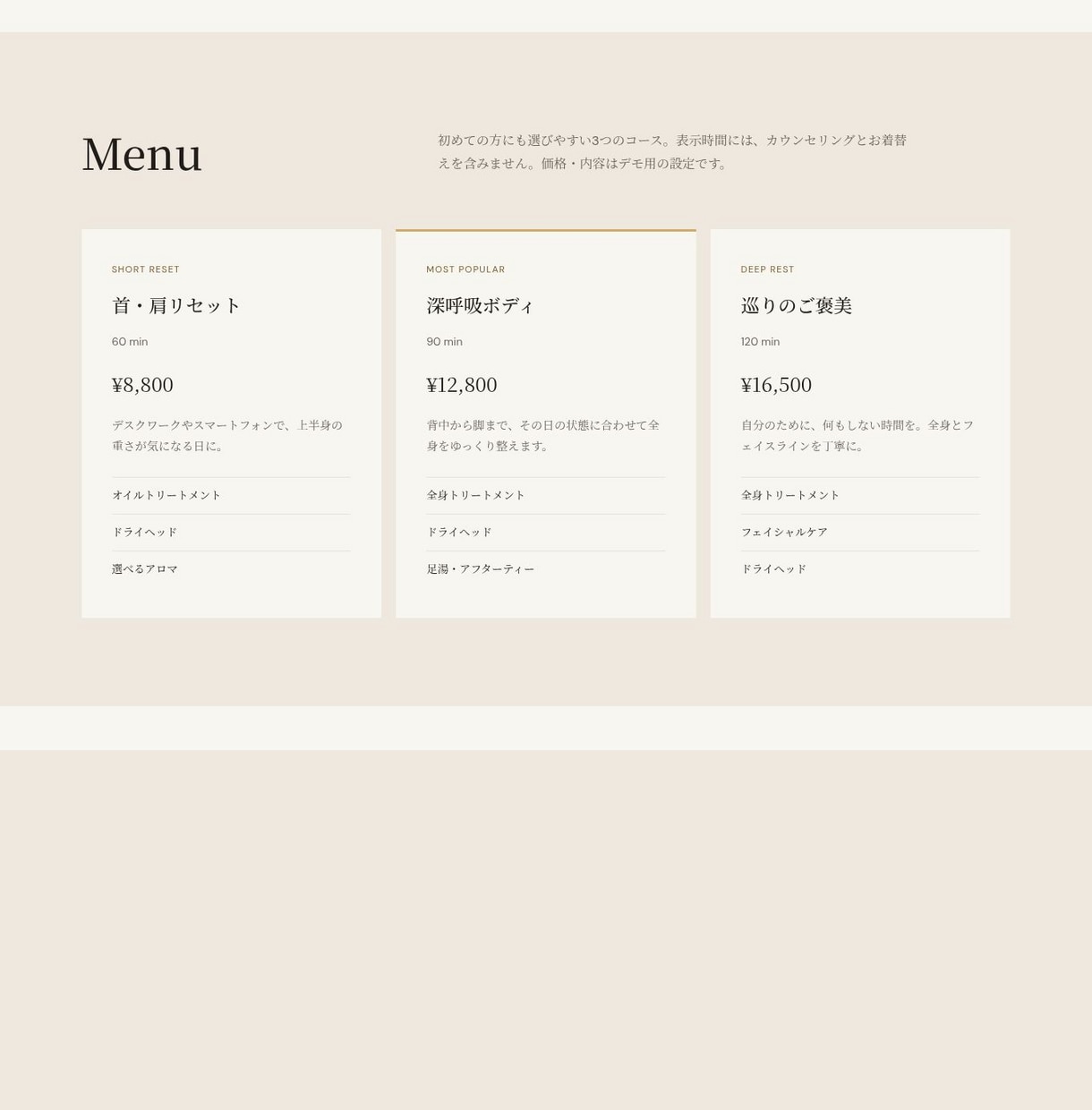Select the 巡りのご褒美 course title

click(797, 305)
